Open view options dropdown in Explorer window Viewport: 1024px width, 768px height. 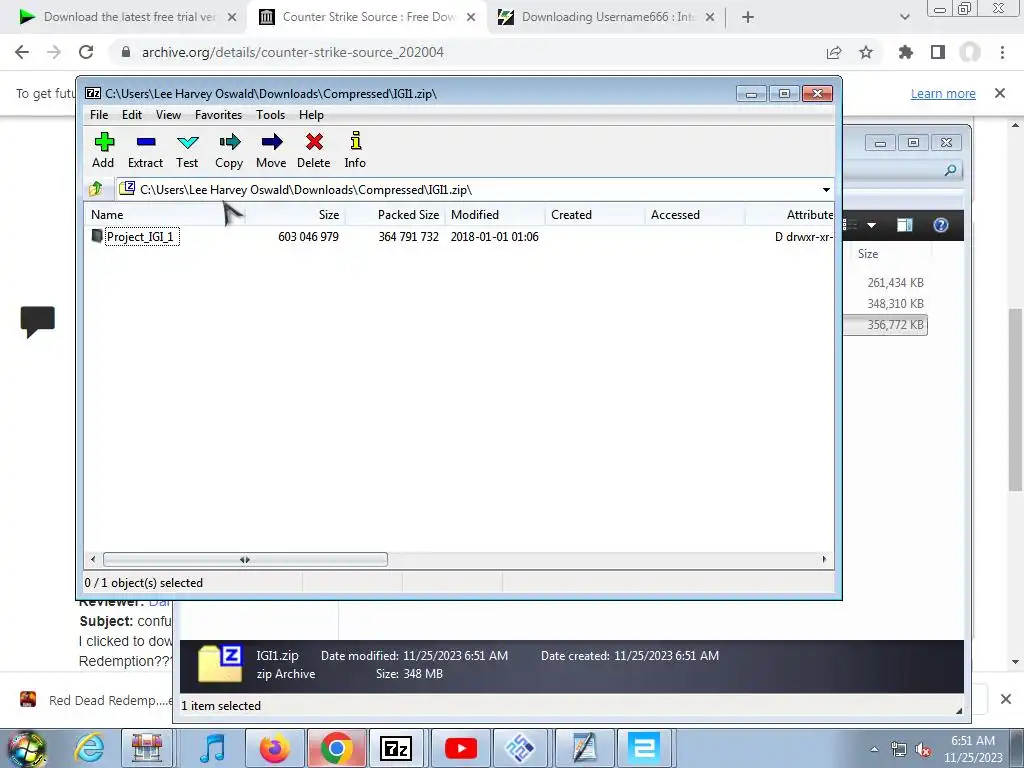872,225
